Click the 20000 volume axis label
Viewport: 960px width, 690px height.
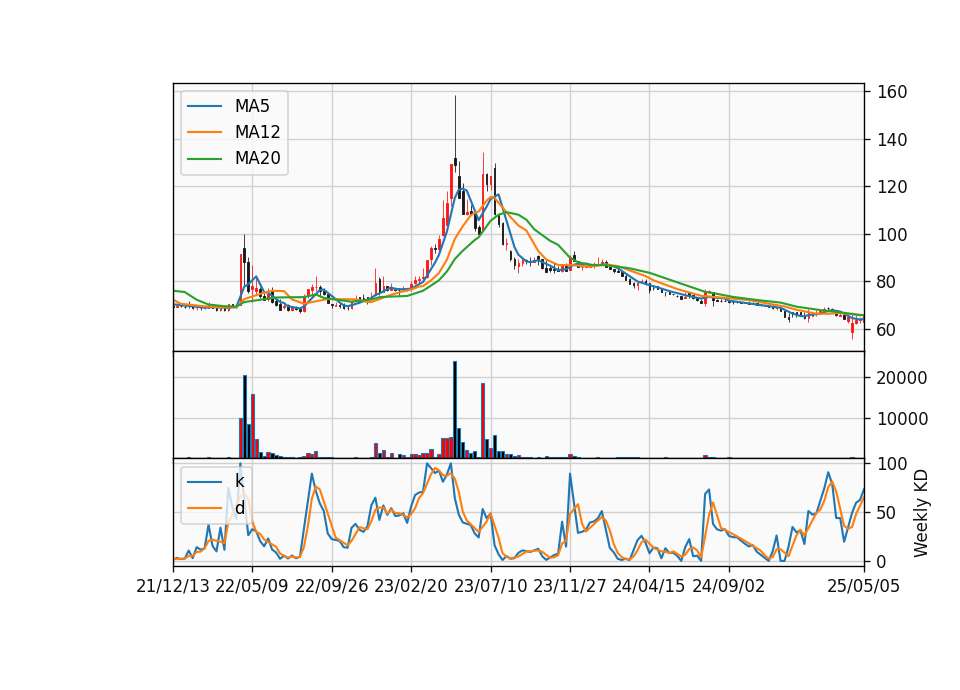click(x=902, y=378)
